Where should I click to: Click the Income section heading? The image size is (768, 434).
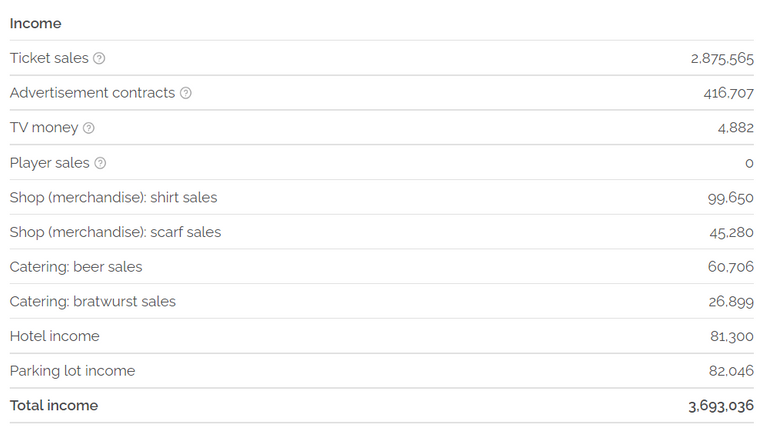tap(35, 24)
